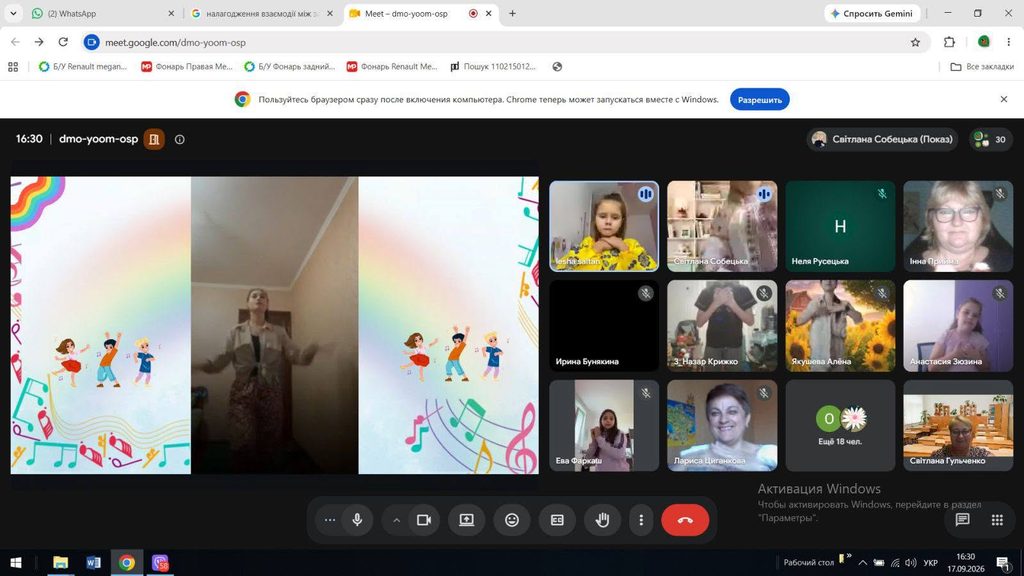Toggle the camera on or off
The image size is (1024, 576).
[x=424, y=520]
